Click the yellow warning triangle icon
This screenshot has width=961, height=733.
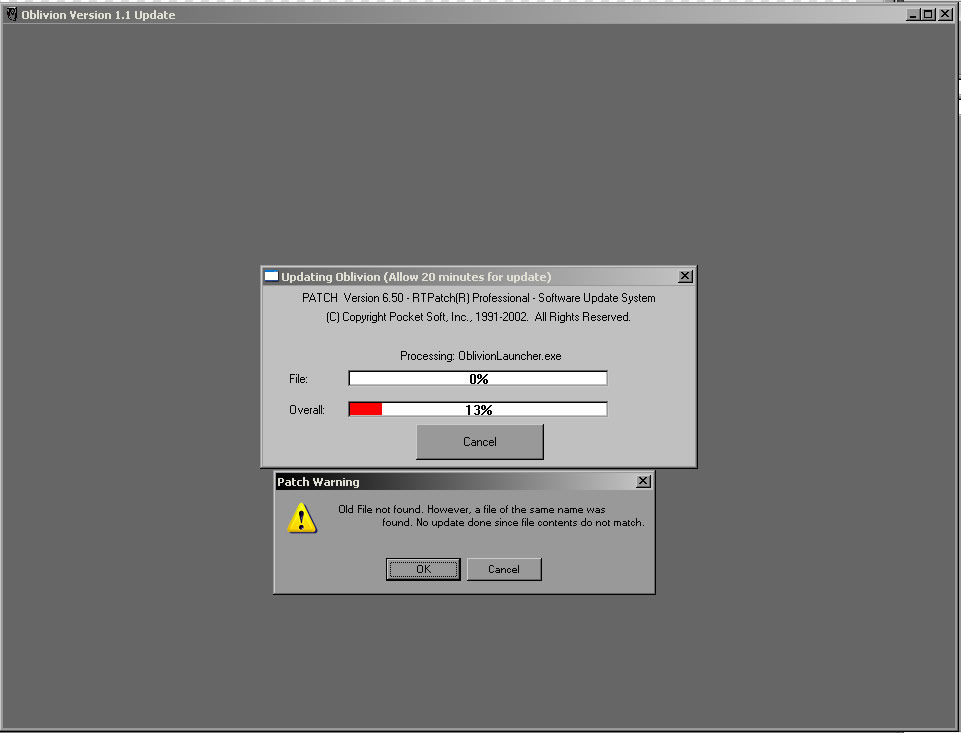(302, 518)
